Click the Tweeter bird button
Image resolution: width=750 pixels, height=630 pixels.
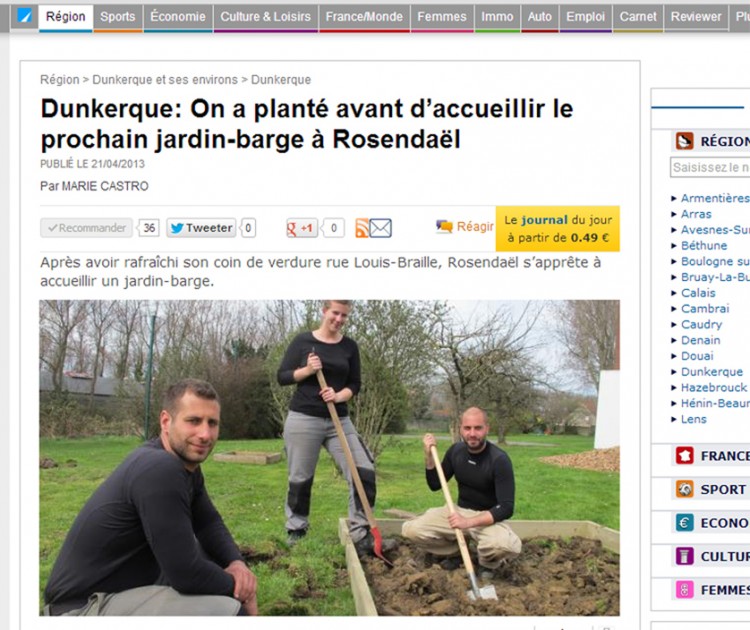coord(201,228)
